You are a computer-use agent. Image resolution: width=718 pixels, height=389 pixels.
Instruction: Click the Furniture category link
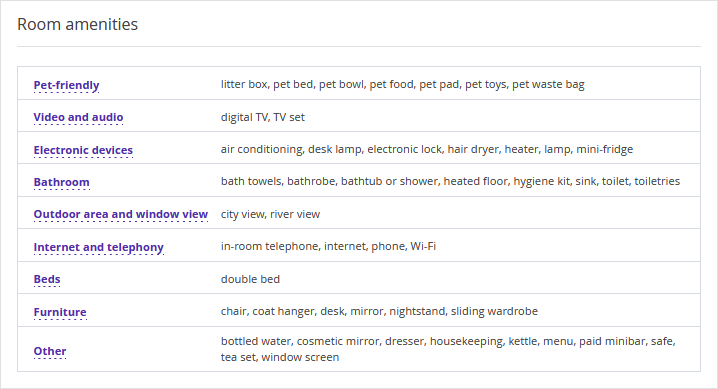coord(60,312)
